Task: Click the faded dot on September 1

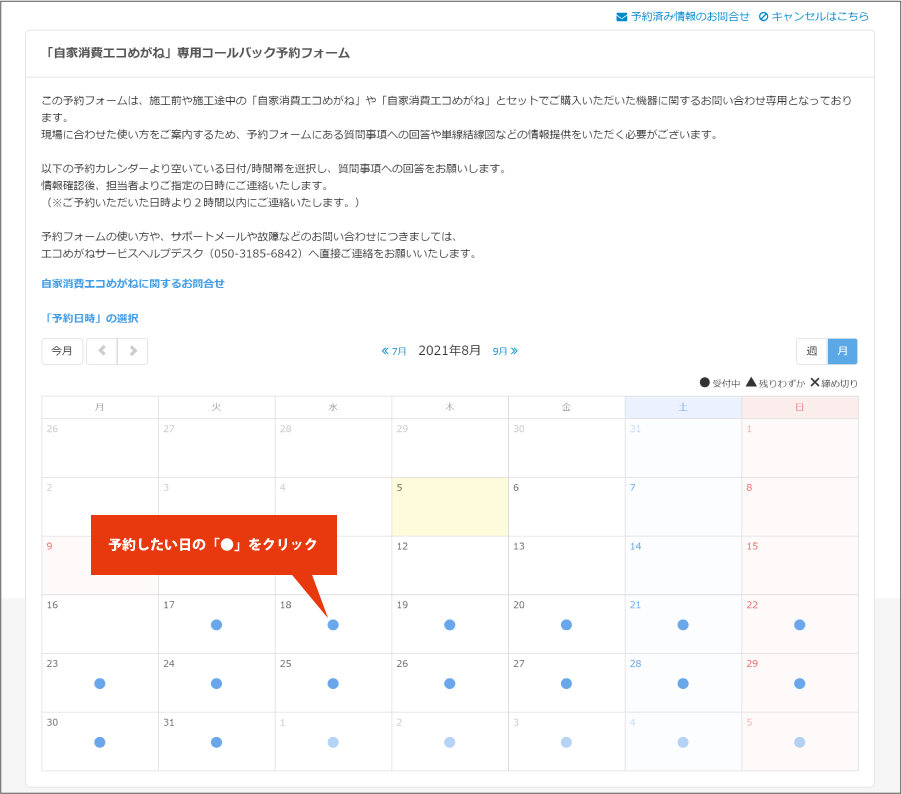Action: (x=333, y=742)
